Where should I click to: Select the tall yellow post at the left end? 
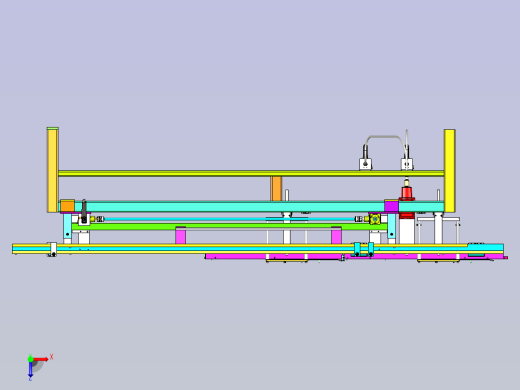[x=53, y=170]
